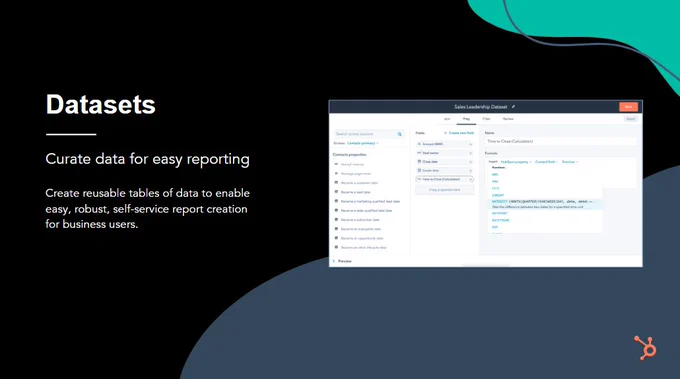The image size is (680, 379).
Task: Open the HubSpot property insert dropdown
Action: (516, 162)
